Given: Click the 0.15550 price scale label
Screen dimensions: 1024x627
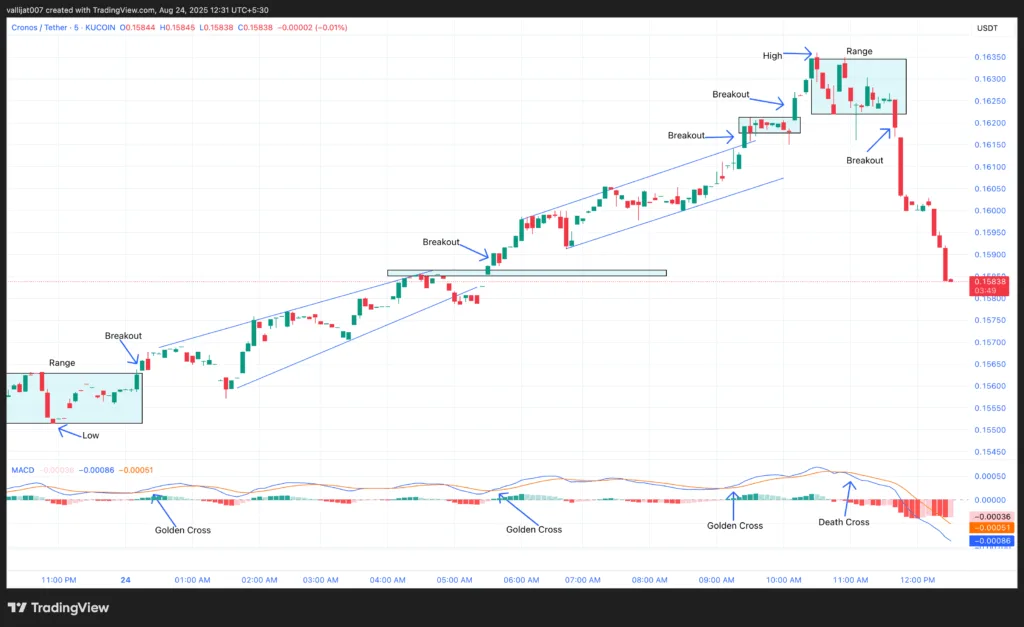Looking at the screenshot, I should [x=989, y=408].
